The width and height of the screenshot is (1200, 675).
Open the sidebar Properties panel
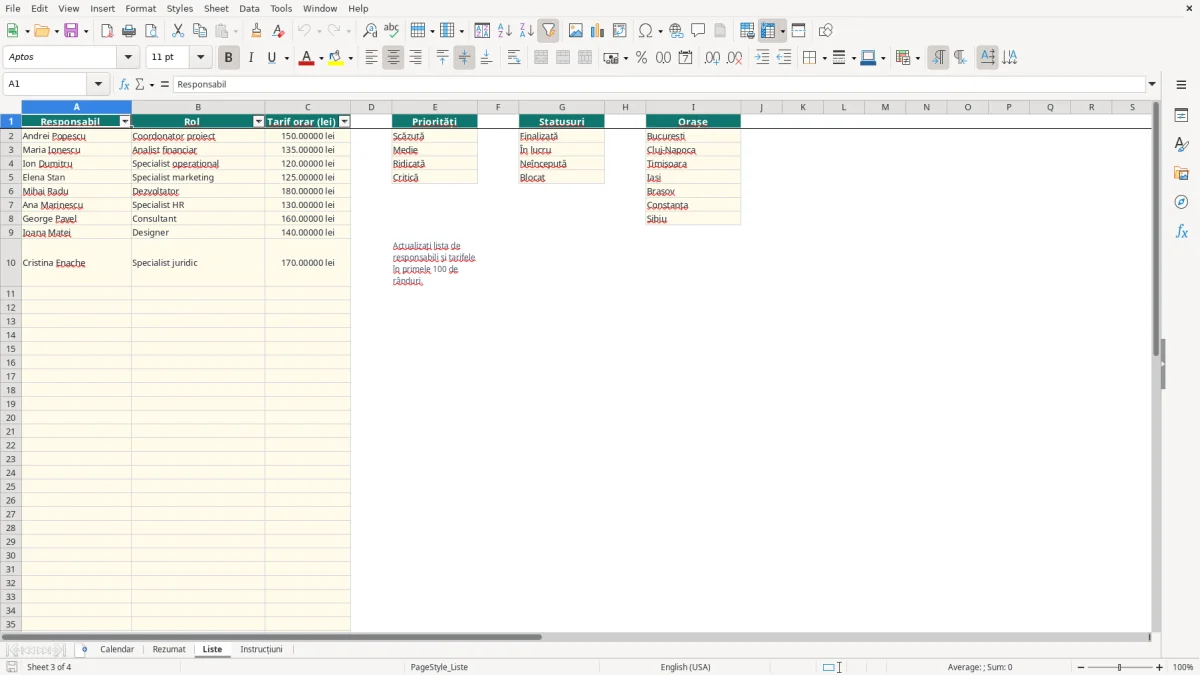coord(1181,115)
